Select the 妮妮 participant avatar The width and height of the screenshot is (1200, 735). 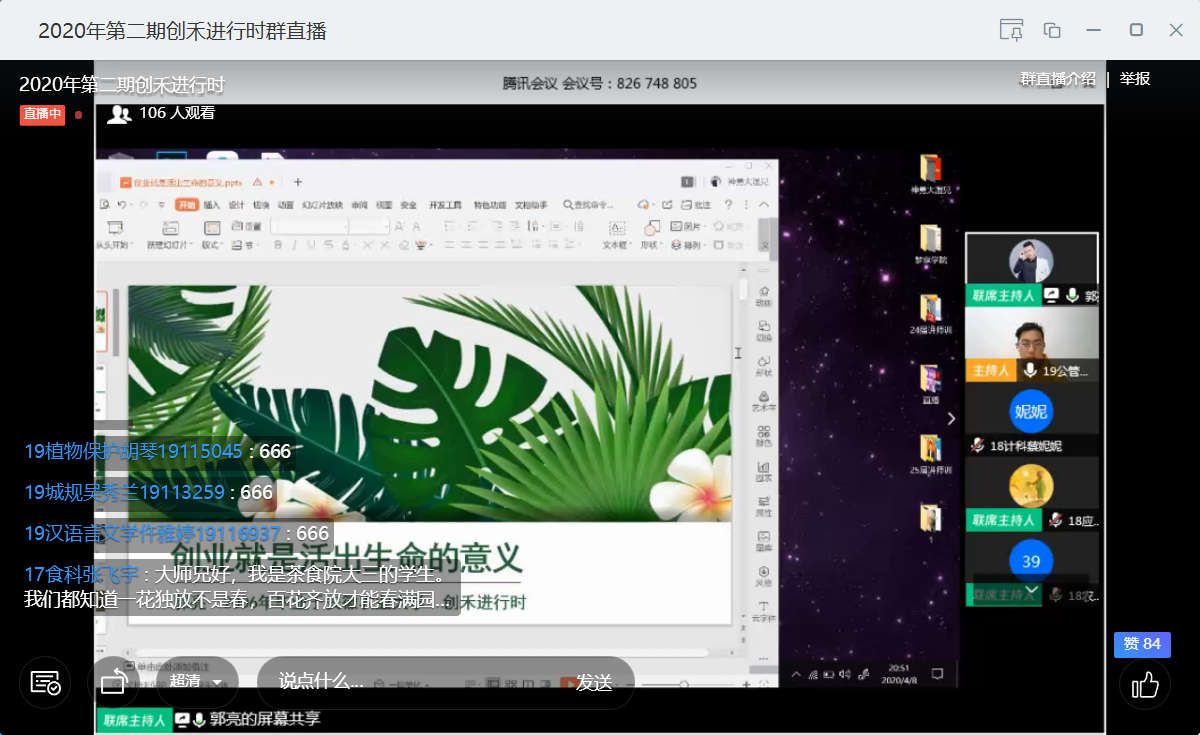1031,411
